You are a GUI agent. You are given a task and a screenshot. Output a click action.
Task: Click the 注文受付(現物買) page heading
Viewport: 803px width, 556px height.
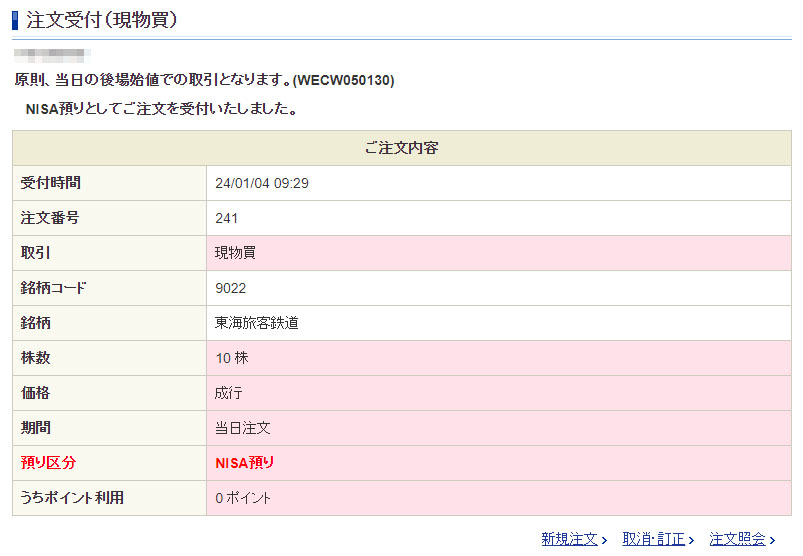click(x=101, y=19)
